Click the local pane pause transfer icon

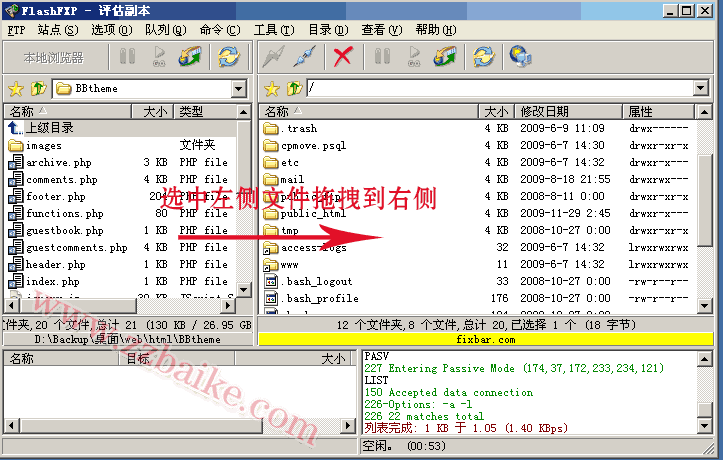[127, 57]
